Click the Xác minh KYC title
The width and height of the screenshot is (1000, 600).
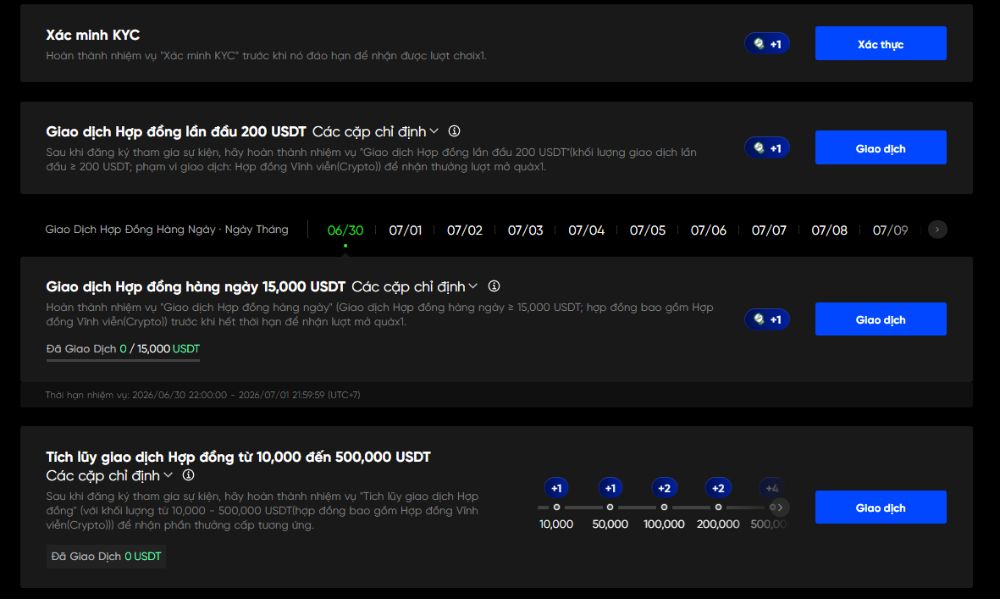point(92,35)
